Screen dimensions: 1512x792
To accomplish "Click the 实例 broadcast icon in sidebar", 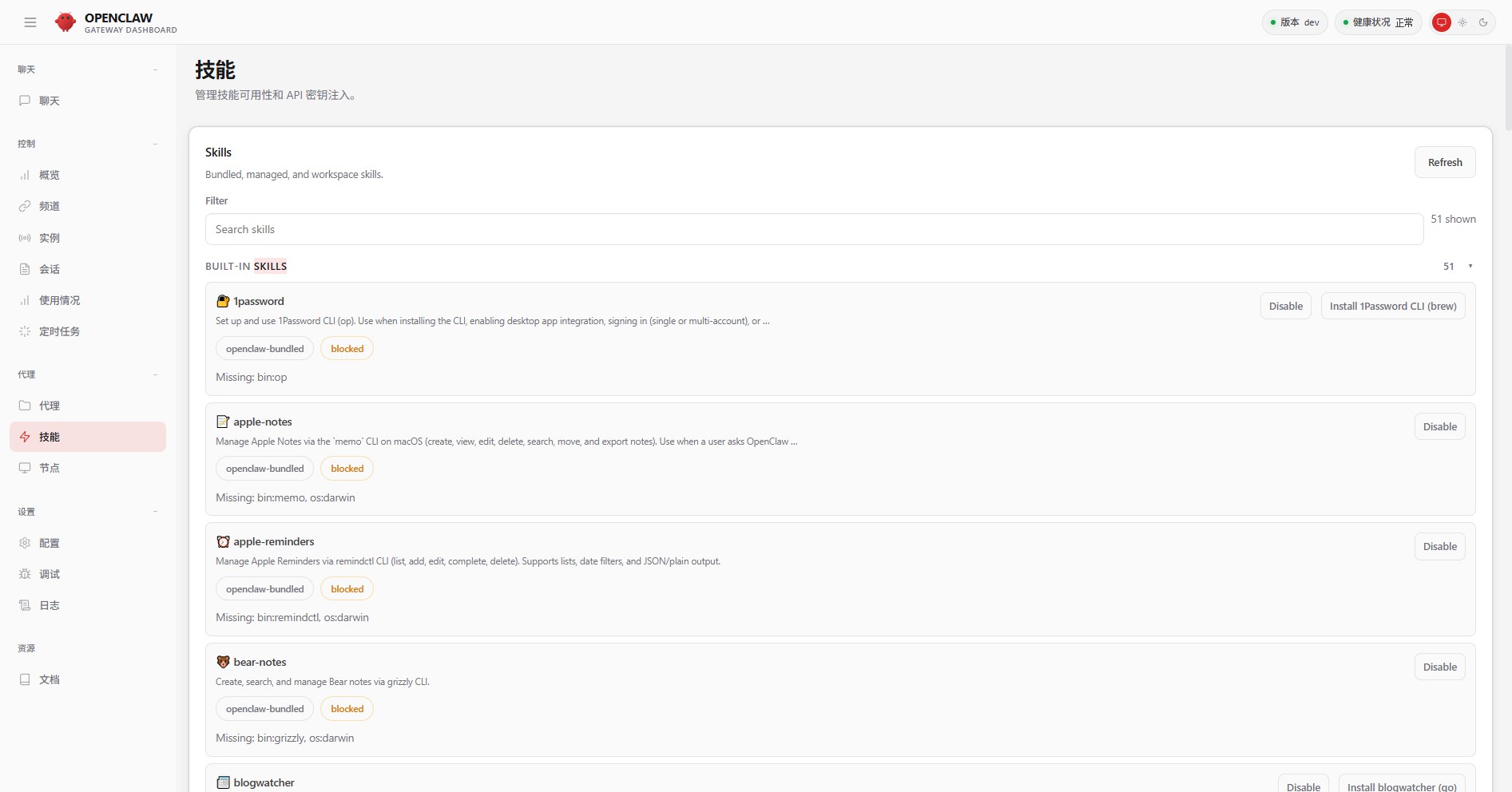I will [25, 238].
